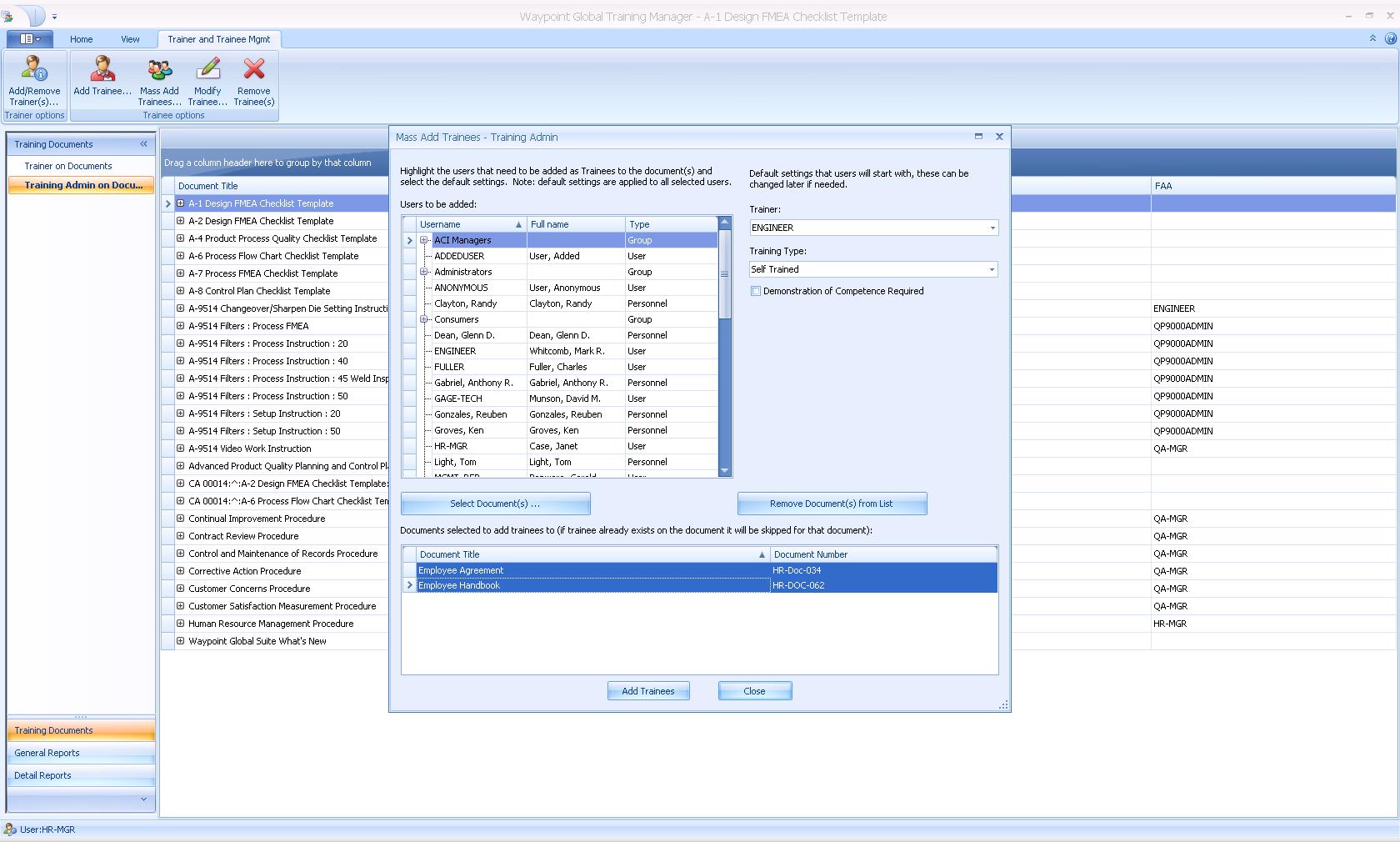Click the user list scrollbar thumb
This screenshot has width=1400, height=842.
tap(724, 273)
